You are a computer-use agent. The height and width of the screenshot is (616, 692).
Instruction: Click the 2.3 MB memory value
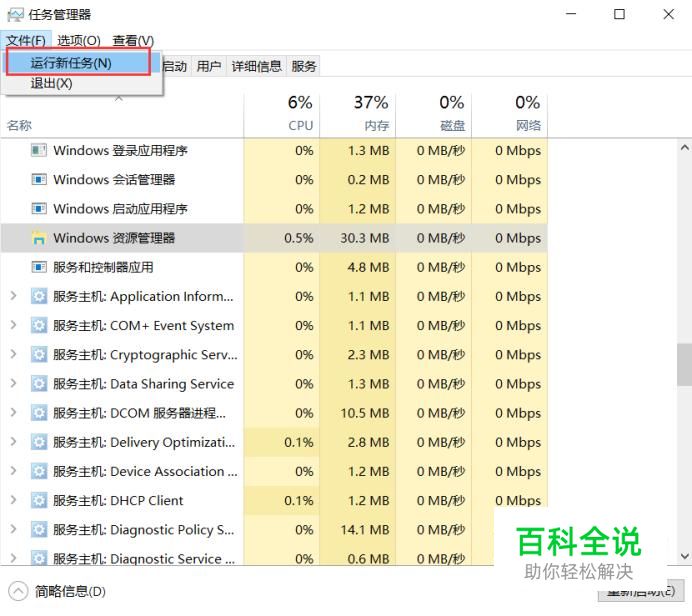pyautogui.click(x=368, y=354)
